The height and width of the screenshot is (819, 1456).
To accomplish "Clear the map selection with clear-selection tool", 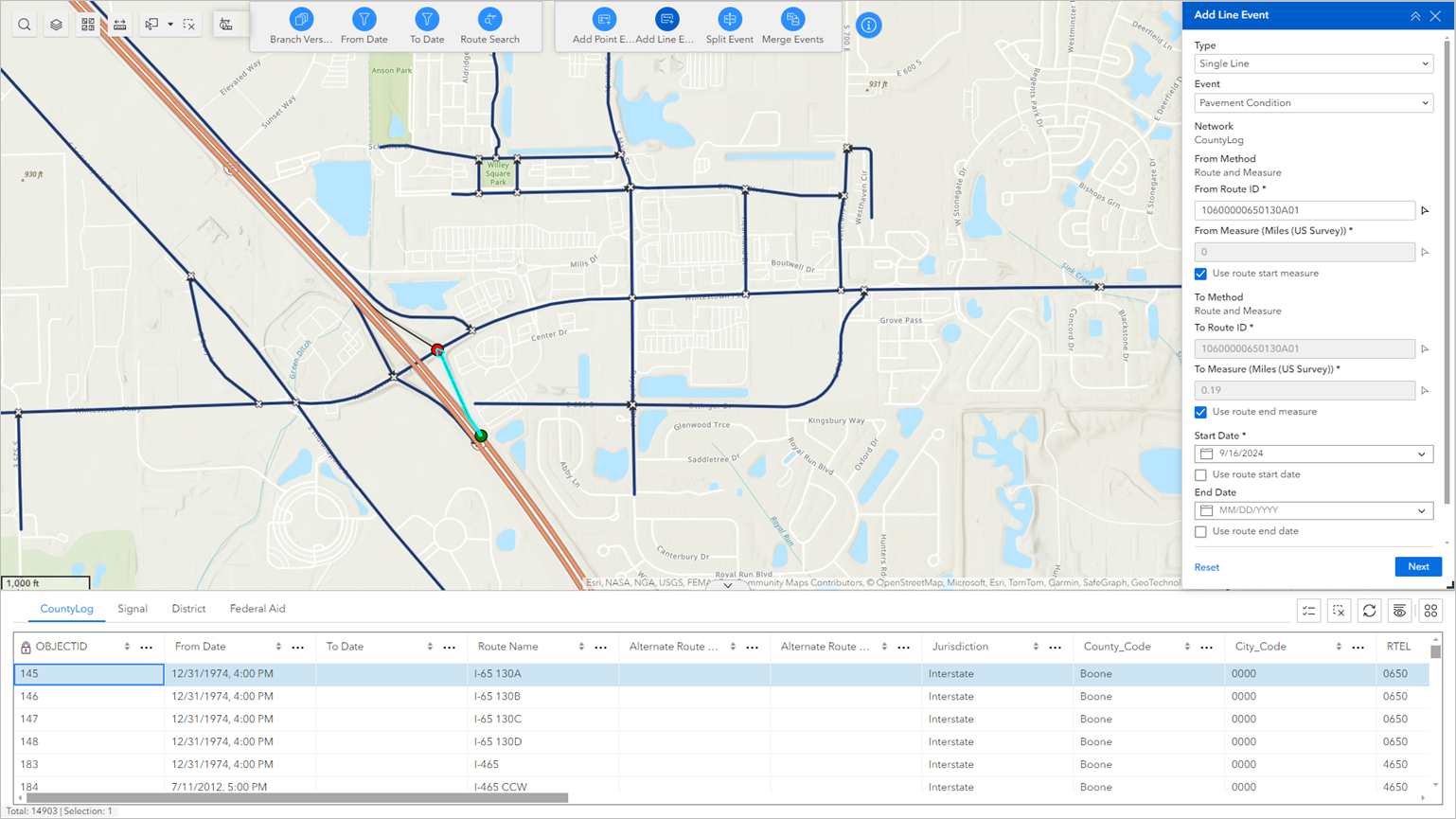I will point(188,25).
